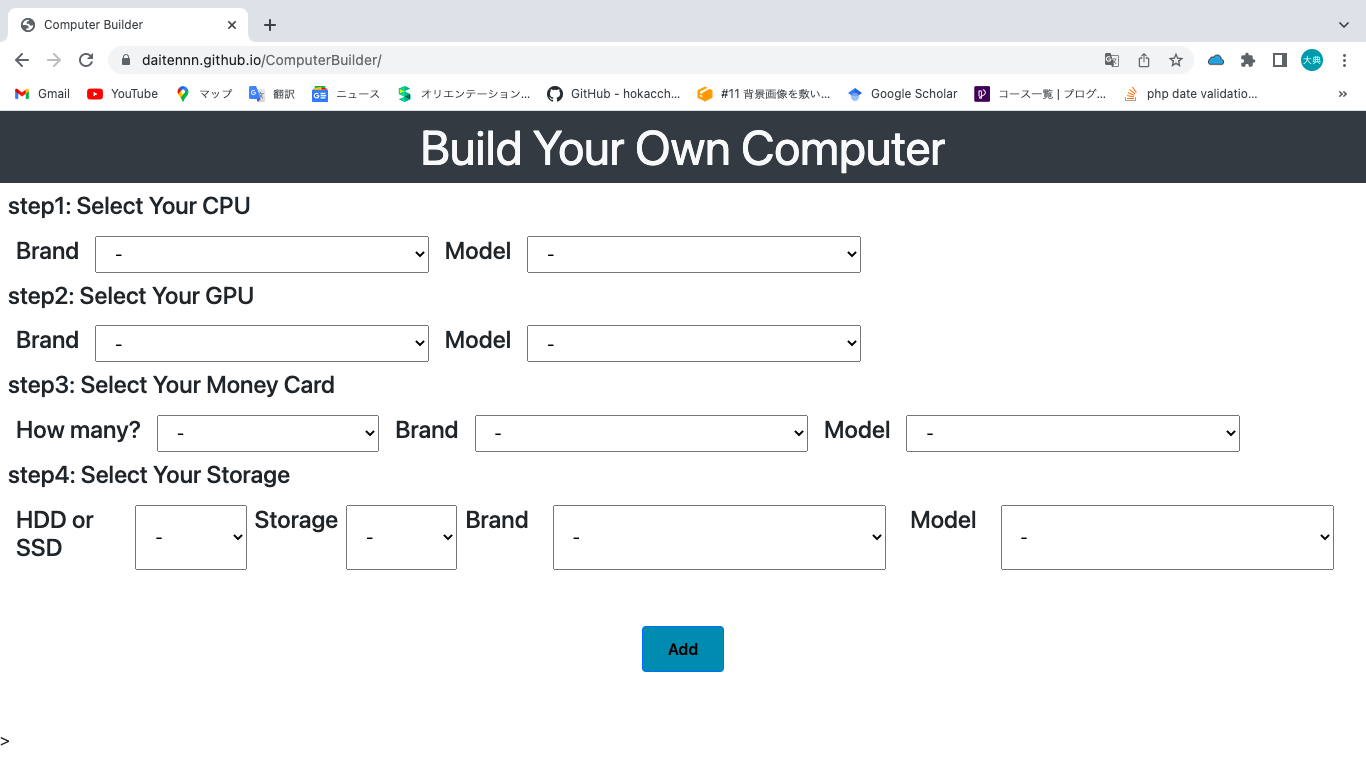1366x768 pixels.
Task: Show more bookmarks with the chevron
Action: point(1342,94)
